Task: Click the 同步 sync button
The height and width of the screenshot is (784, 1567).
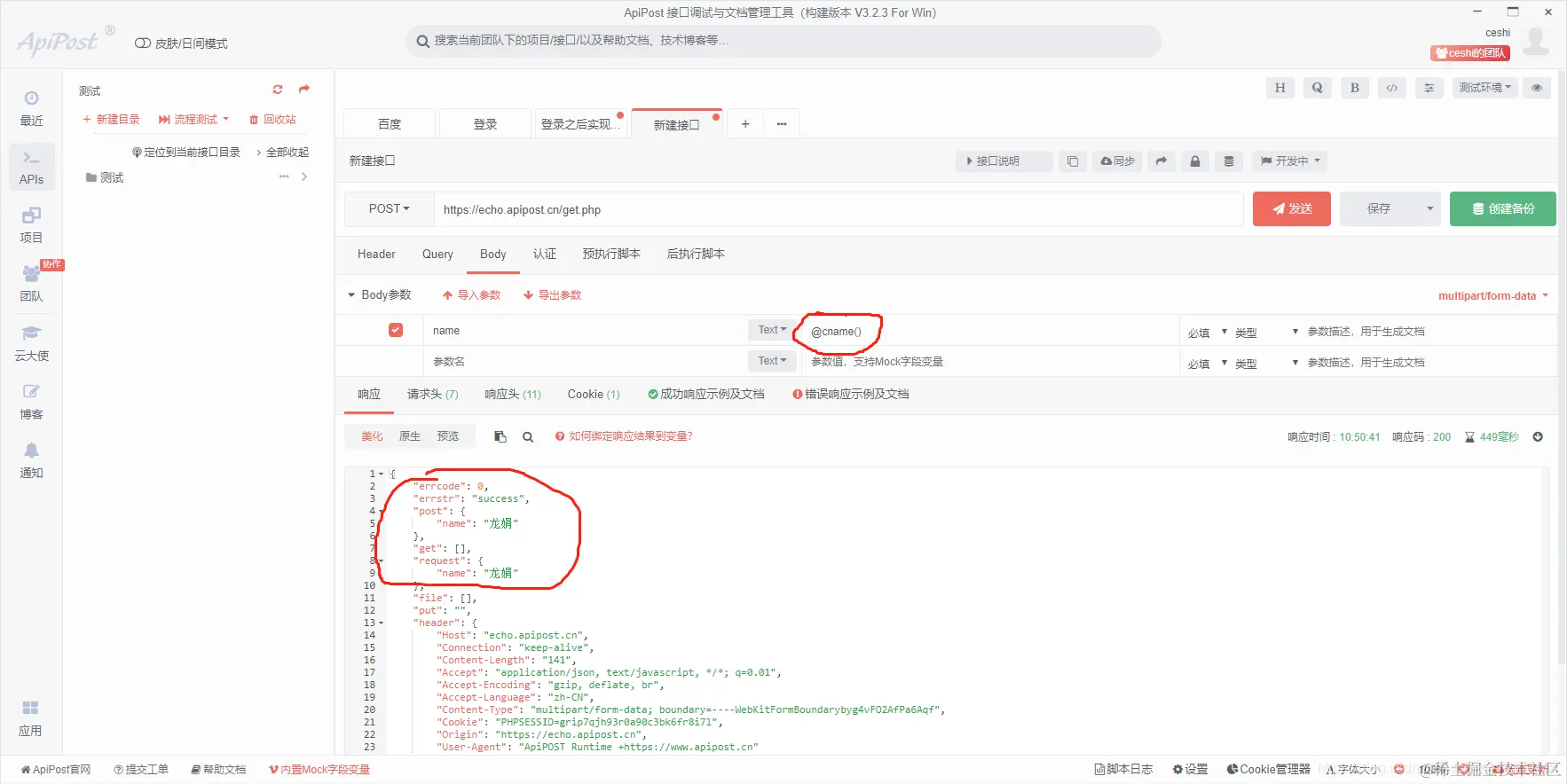Action: pos(1117,161)
